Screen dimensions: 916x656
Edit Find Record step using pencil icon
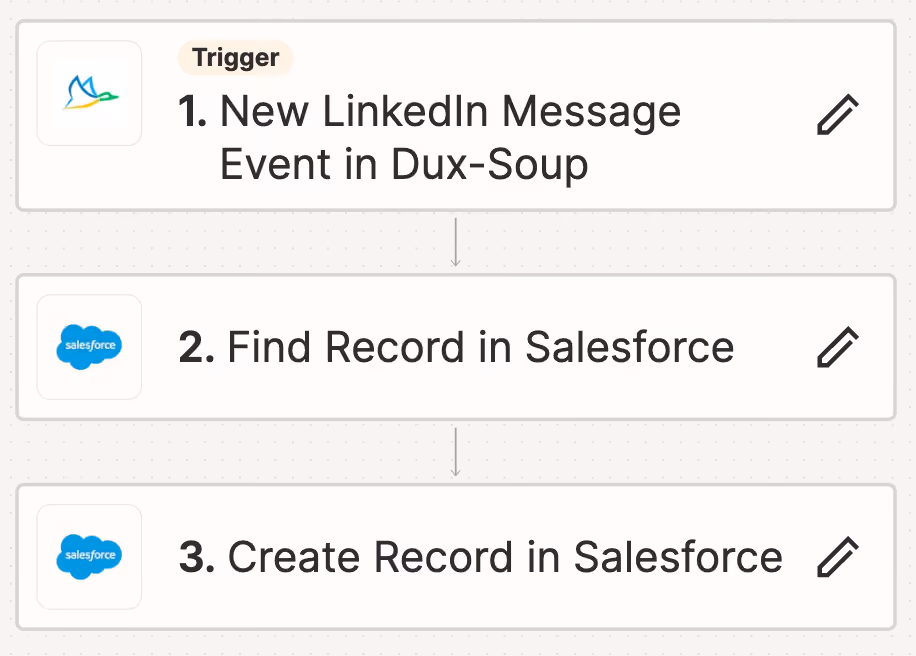(838, 347)
